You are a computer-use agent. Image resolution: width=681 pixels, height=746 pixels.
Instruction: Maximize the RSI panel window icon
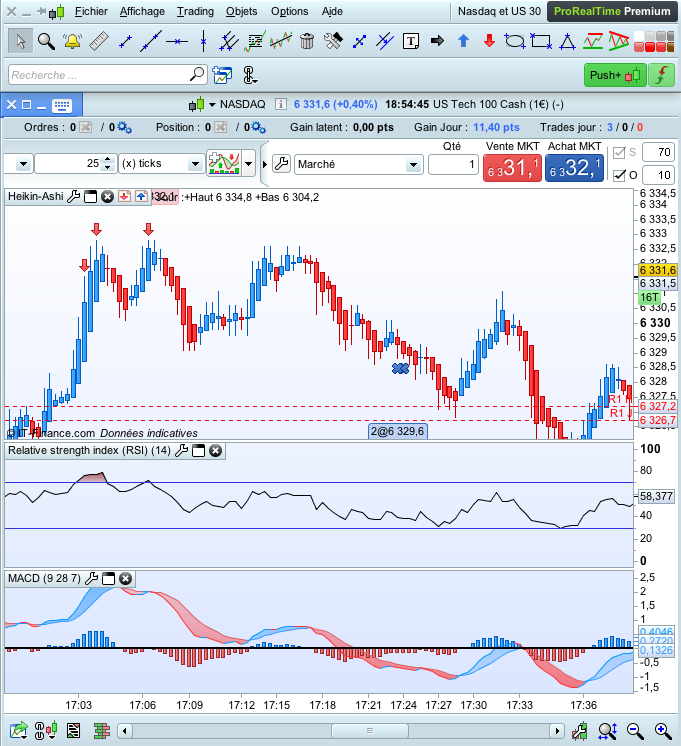198,451
